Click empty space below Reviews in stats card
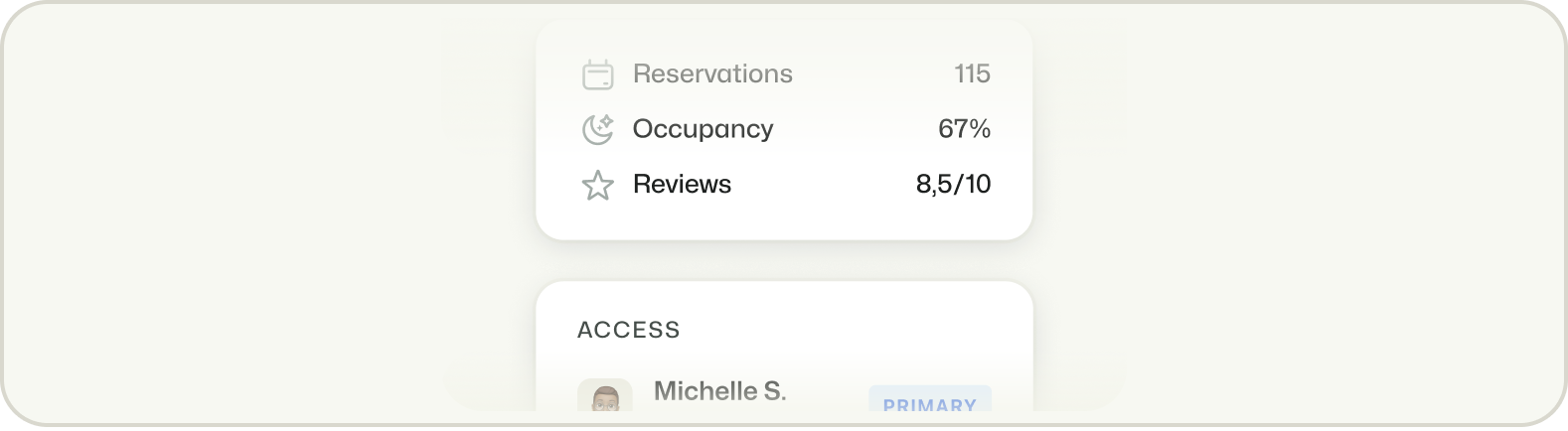The image size is (1568, 431). point(783,220)
